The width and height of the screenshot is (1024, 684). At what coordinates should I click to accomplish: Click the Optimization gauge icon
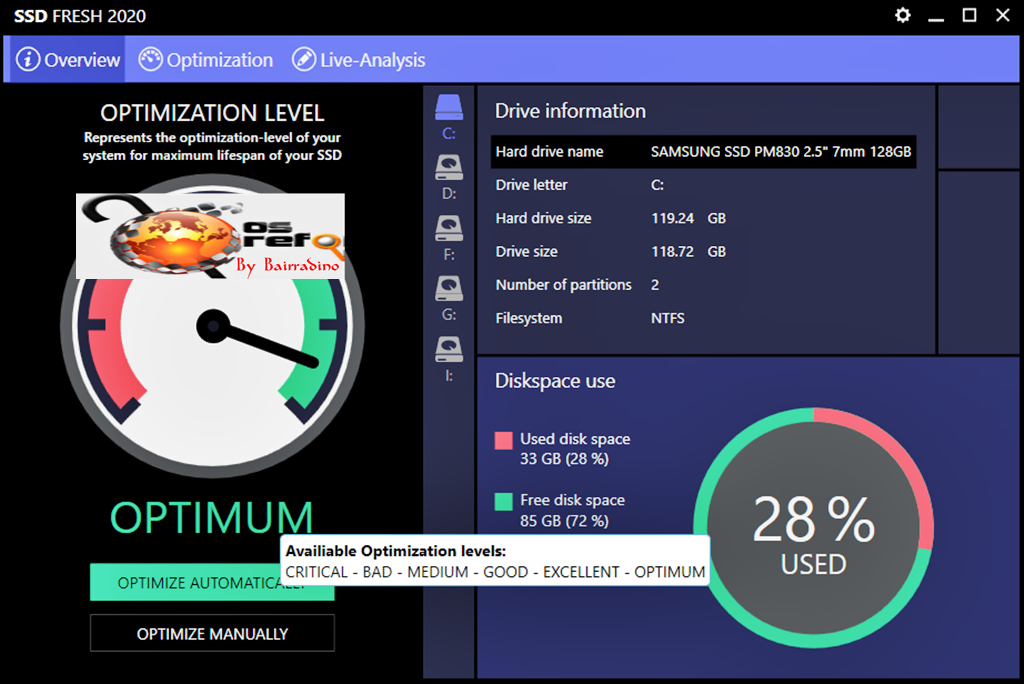click(x=150, y=59)
